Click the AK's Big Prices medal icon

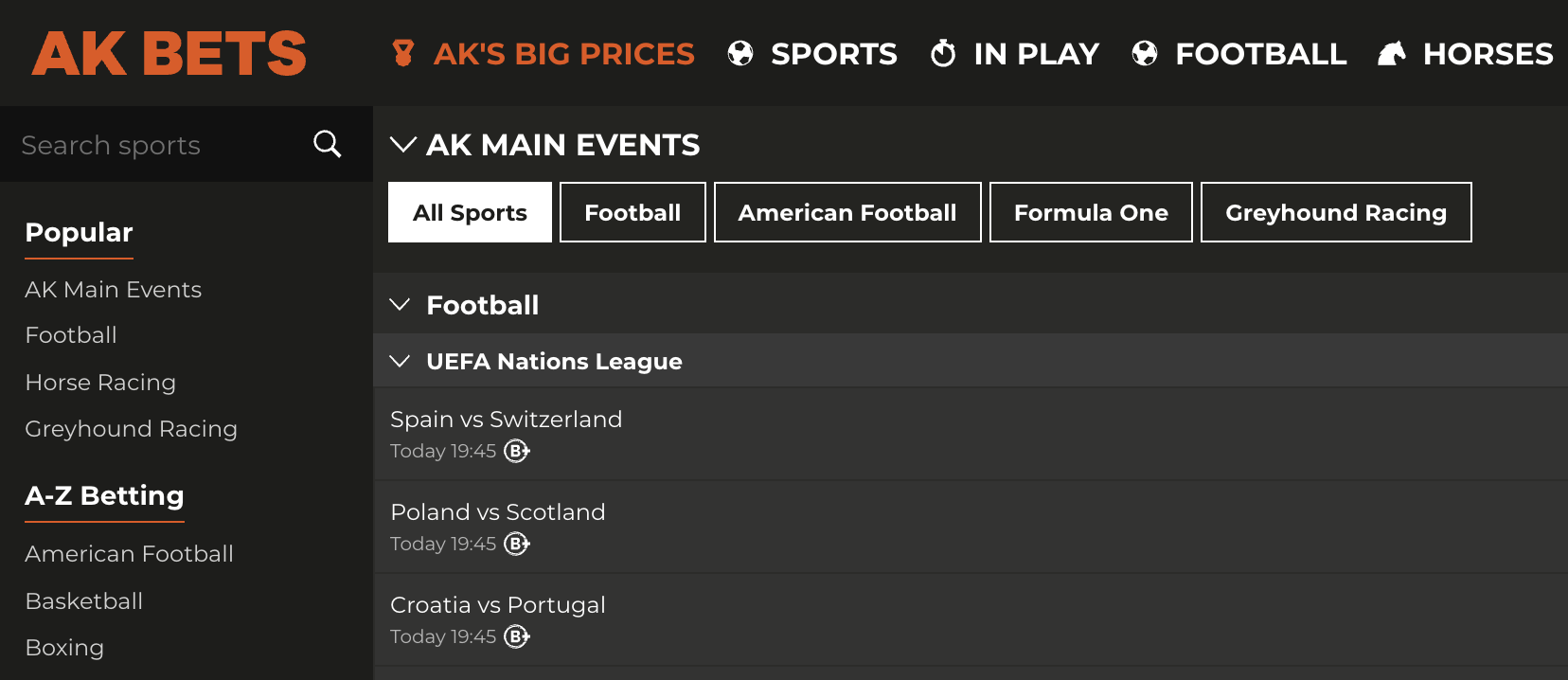[x=402, y=53]
